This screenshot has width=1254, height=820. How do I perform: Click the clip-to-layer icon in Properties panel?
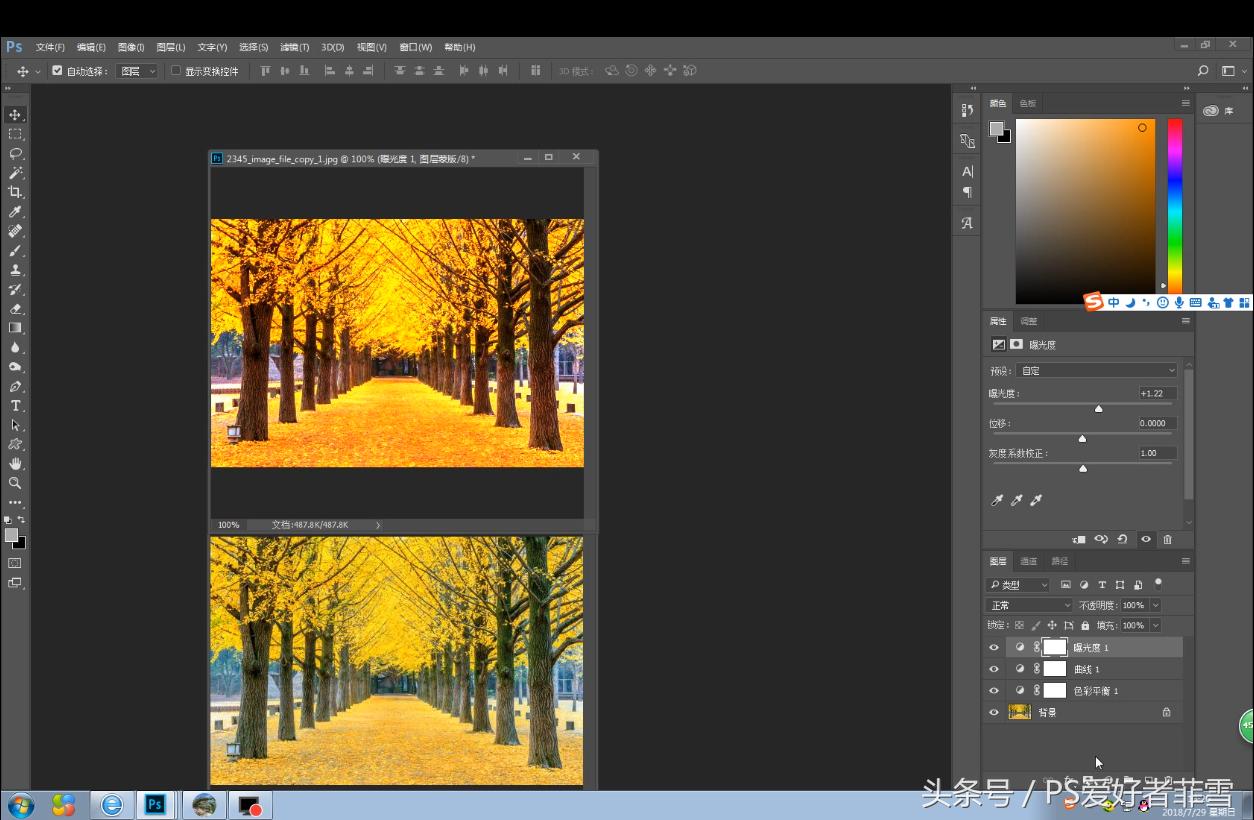(1079, 539)
